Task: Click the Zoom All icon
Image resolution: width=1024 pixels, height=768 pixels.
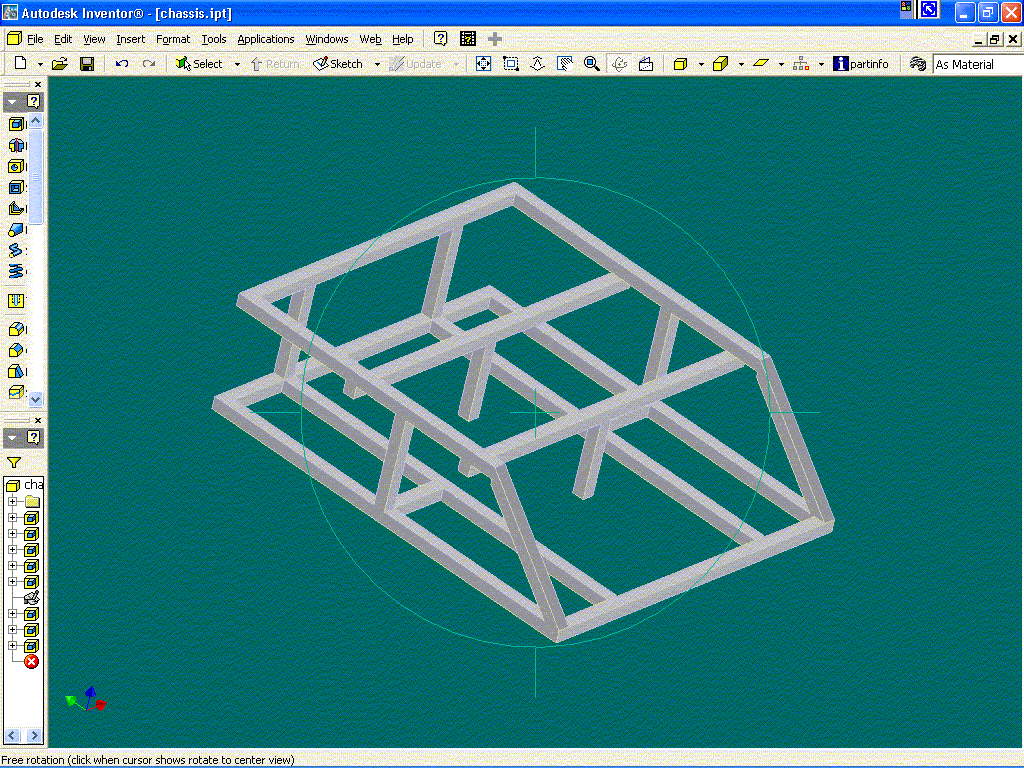Action: [x=483, y=63]
